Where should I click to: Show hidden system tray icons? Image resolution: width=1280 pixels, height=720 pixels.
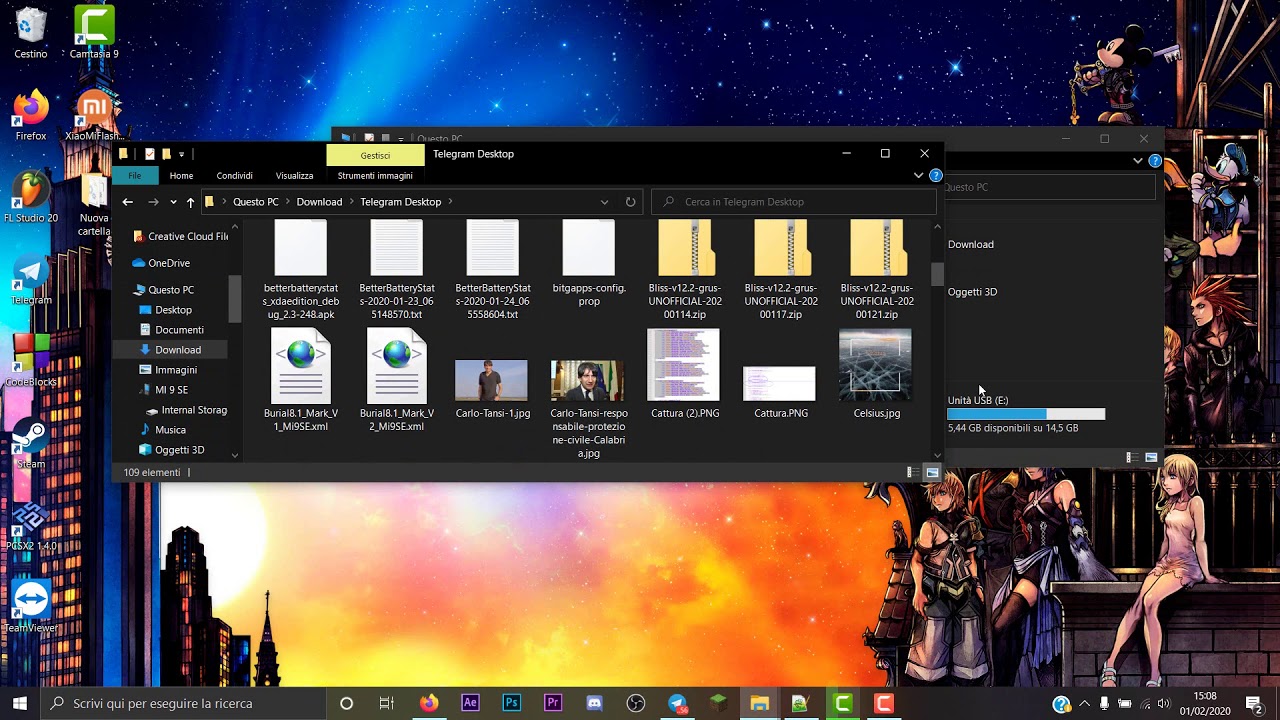click(1084, 703)
